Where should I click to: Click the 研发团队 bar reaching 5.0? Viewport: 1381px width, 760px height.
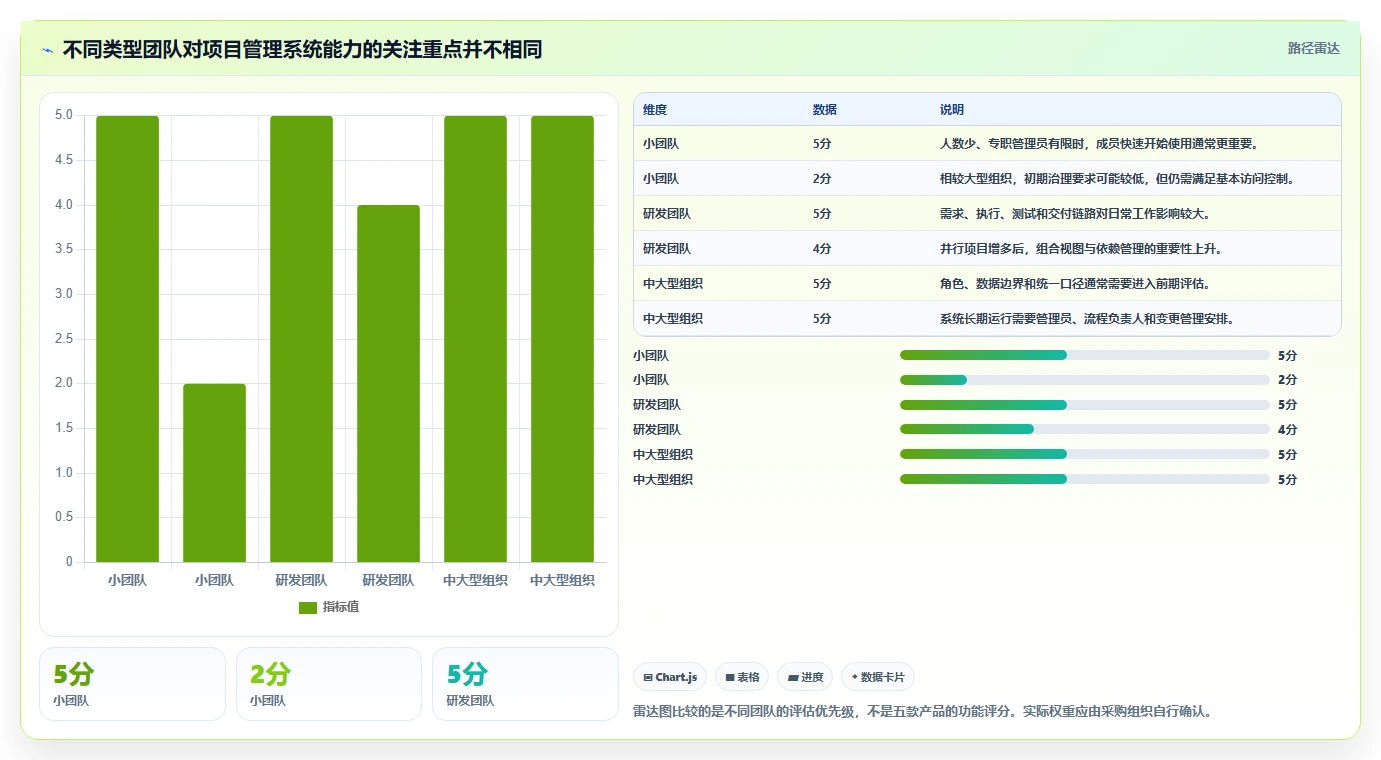coord(301,339)
